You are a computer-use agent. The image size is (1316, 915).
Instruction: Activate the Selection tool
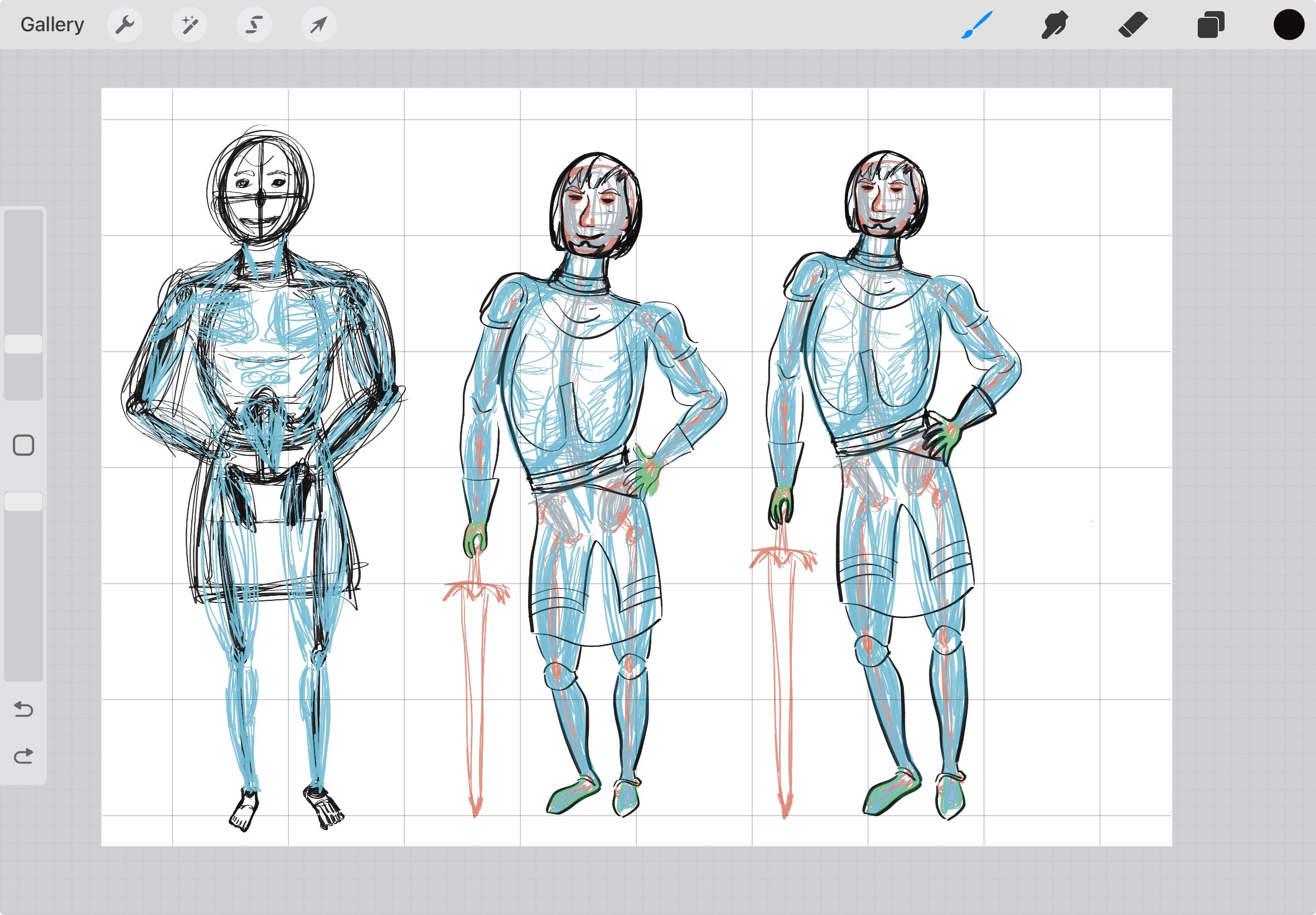[254, 25]
